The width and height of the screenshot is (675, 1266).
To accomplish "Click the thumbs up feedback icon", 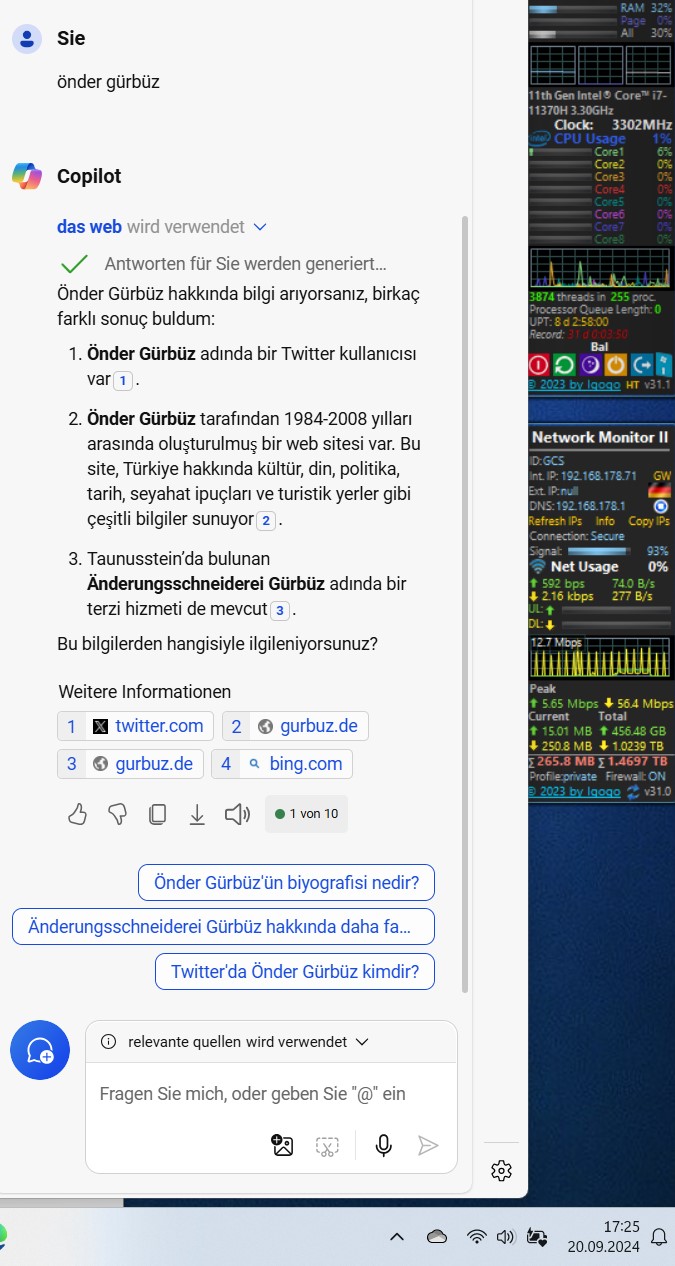I will pos(77,814).
